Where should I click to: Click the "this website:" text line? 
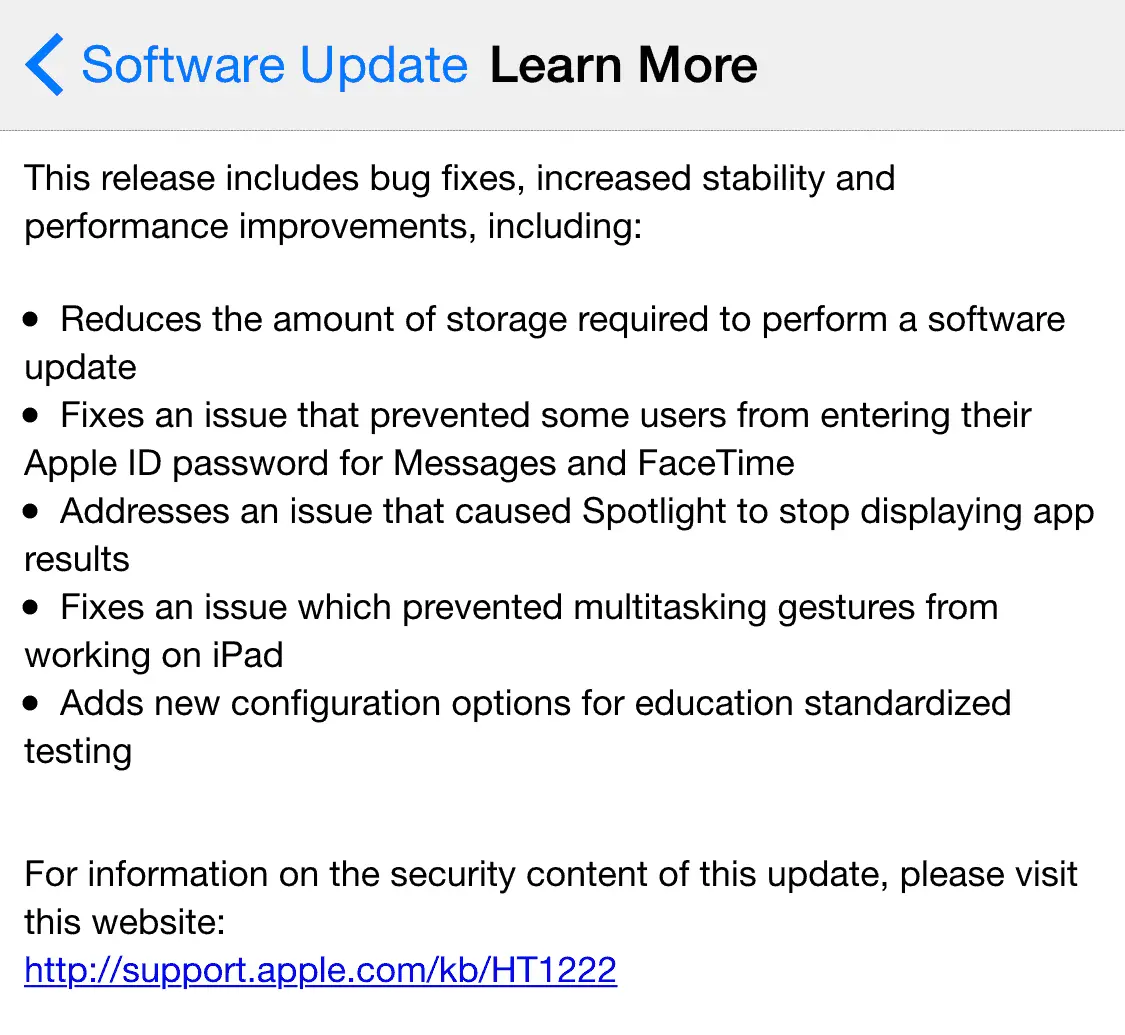click(x=124, y=922)
